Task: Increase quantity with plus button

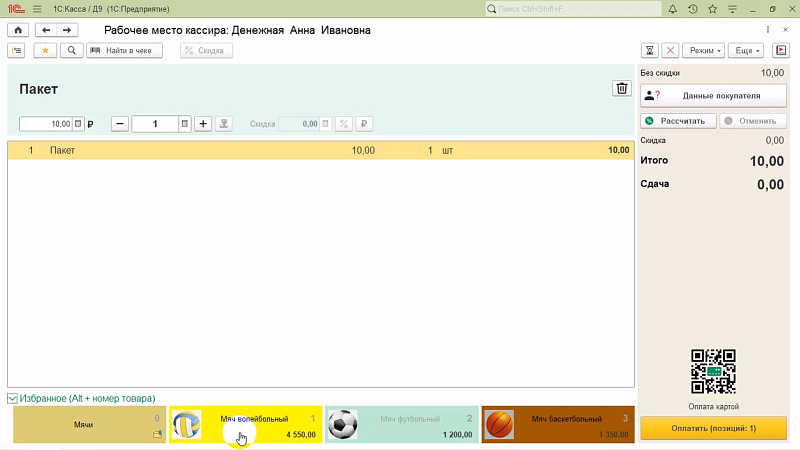Action: tap(203, 124)
